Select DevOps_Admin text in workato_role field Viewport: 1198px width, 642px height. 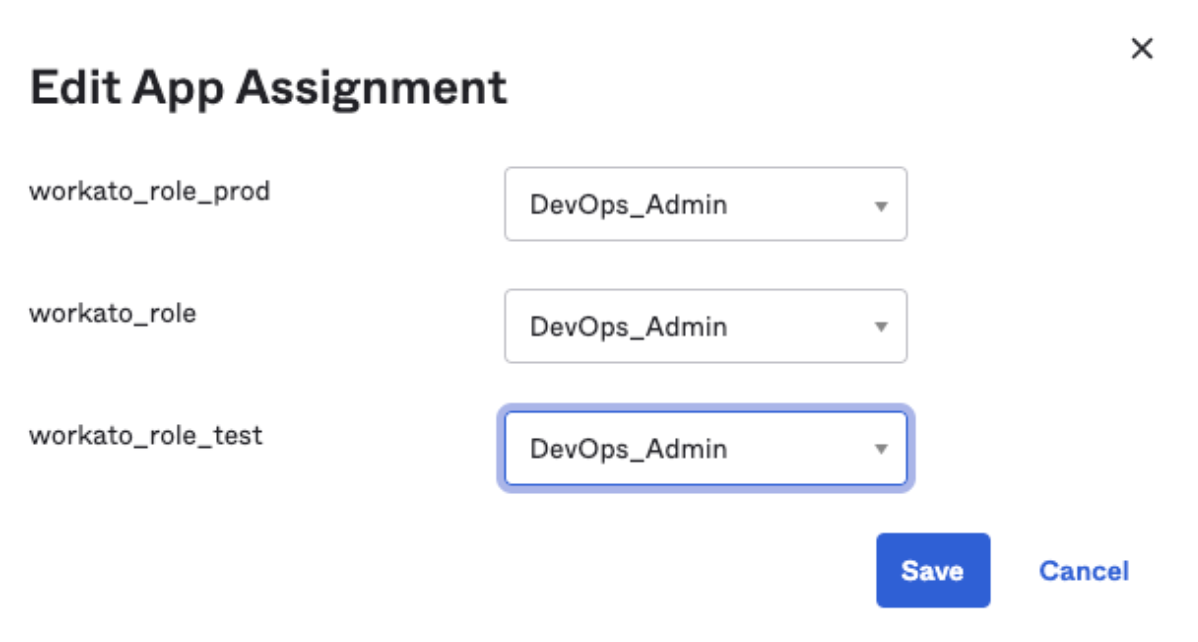(x=628, y=327)
